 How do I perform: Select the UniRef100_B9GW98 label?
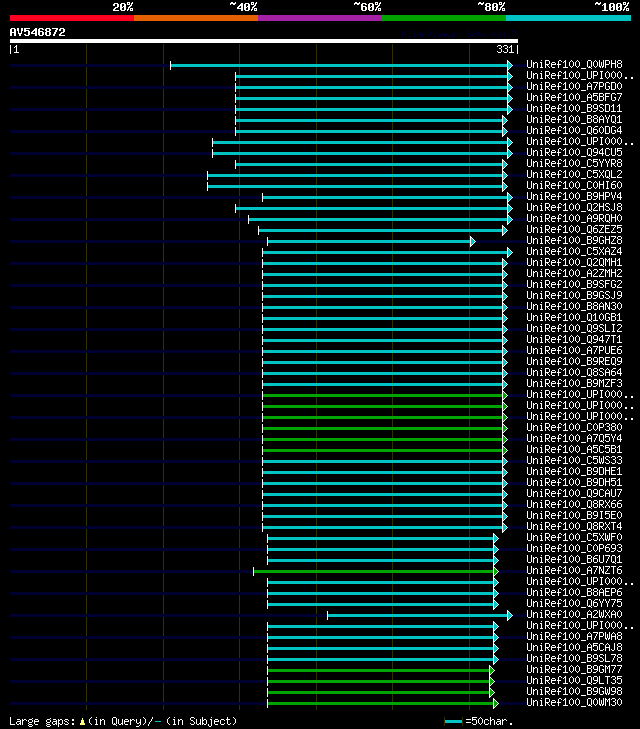(x=574, y=691)
